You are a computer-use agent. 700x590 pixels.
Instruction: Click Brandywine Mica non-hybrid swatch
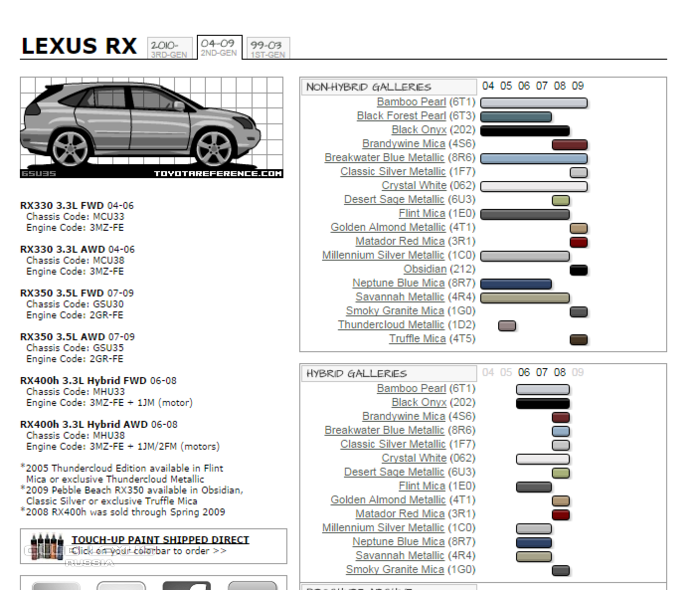570,145
